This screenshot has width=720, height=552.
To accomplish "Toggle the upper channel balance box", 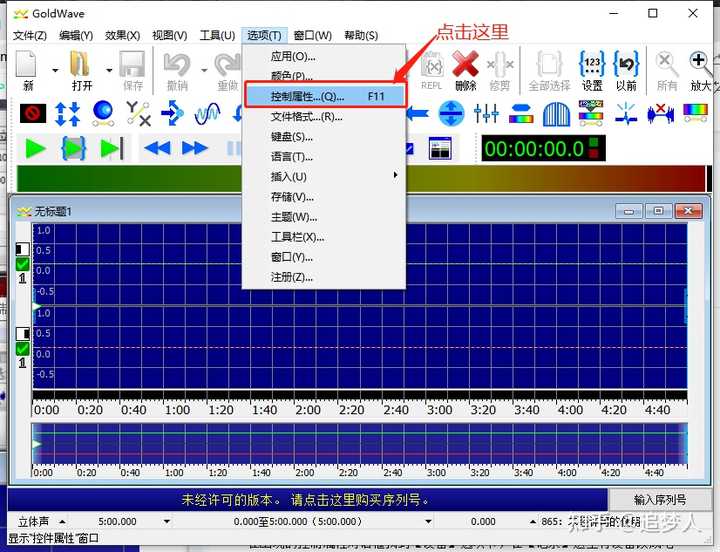I will [22, 249].
